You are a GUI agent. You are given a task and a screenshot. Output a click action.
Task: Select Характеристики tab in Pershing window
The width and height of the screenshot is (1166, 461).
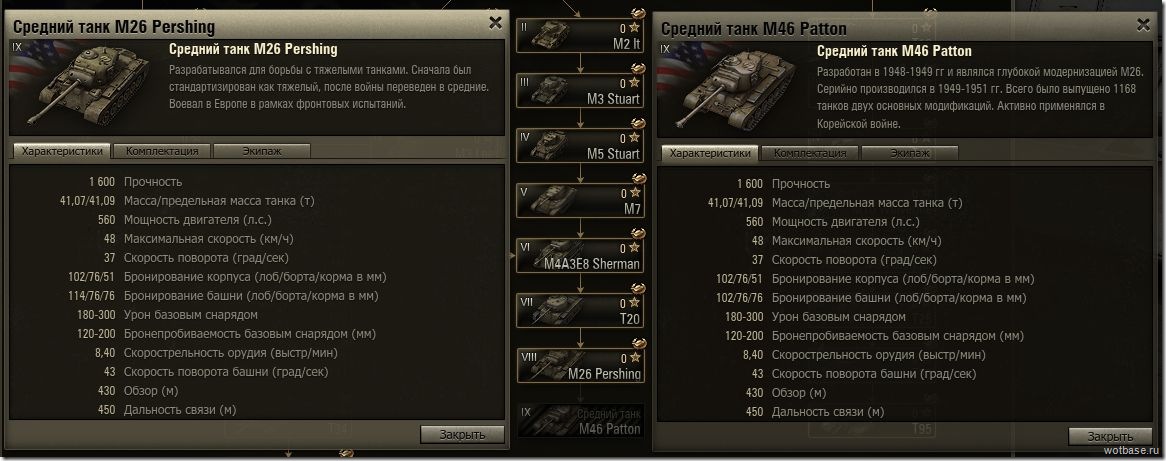62,151
